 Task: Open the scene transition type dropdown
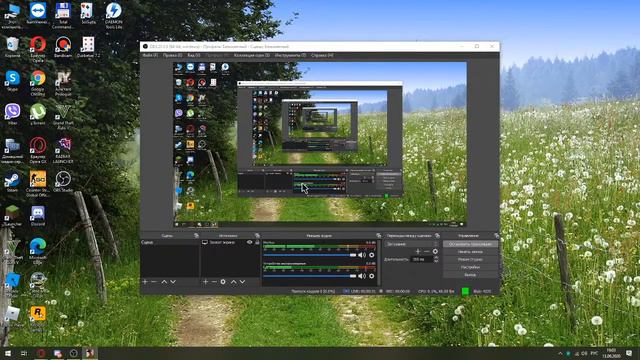pos(411,244)
